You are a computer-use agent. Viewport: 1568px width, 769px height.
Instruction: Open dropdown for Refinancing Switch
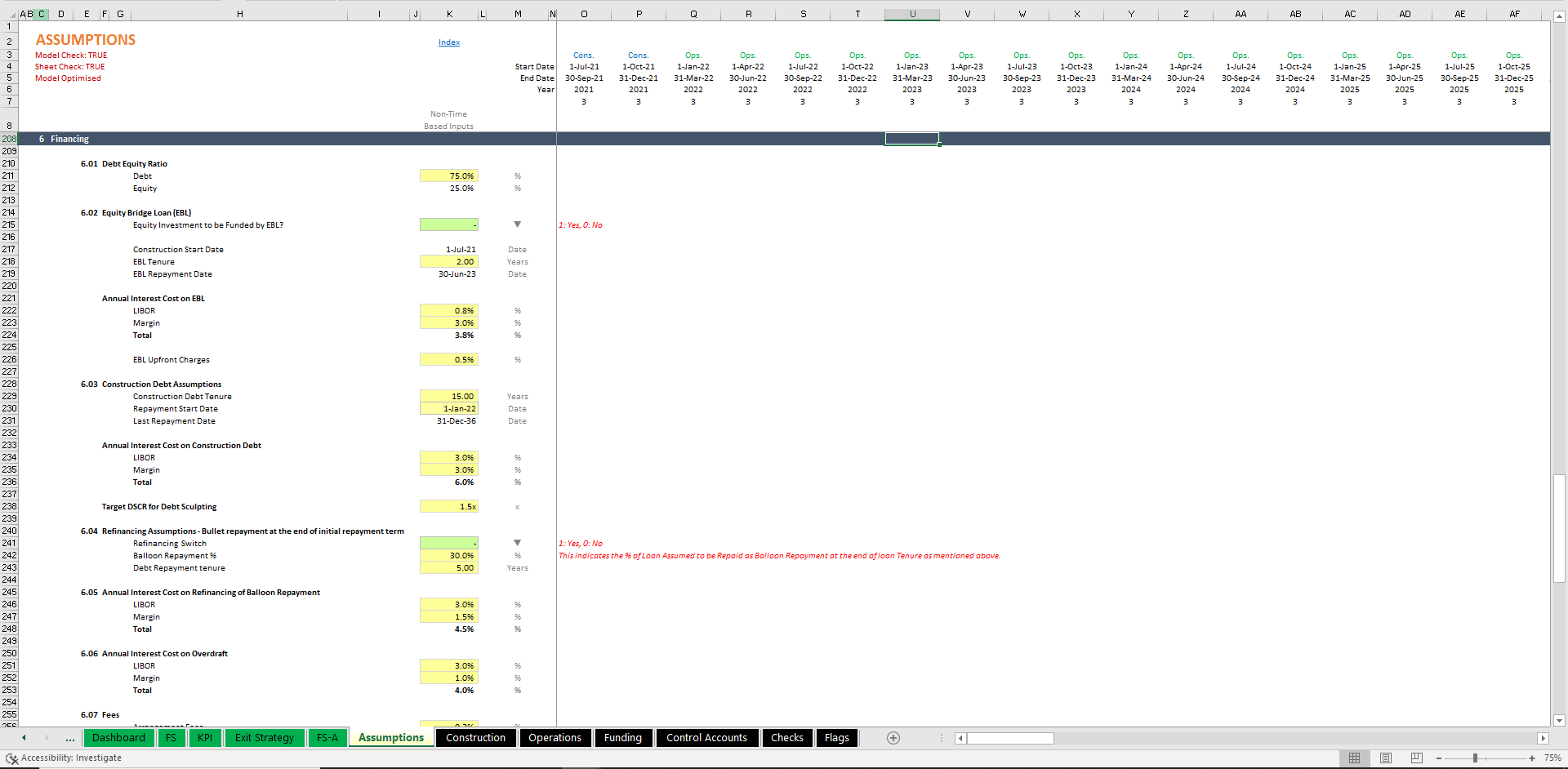(517, 543)
